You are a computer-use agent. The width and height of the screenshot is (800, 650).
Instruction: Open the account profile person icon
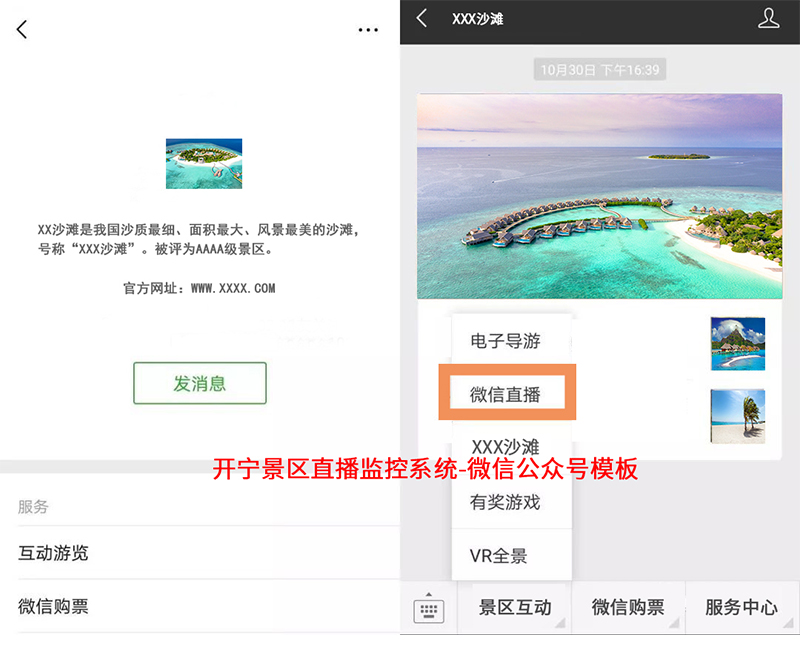click(768, 19)
